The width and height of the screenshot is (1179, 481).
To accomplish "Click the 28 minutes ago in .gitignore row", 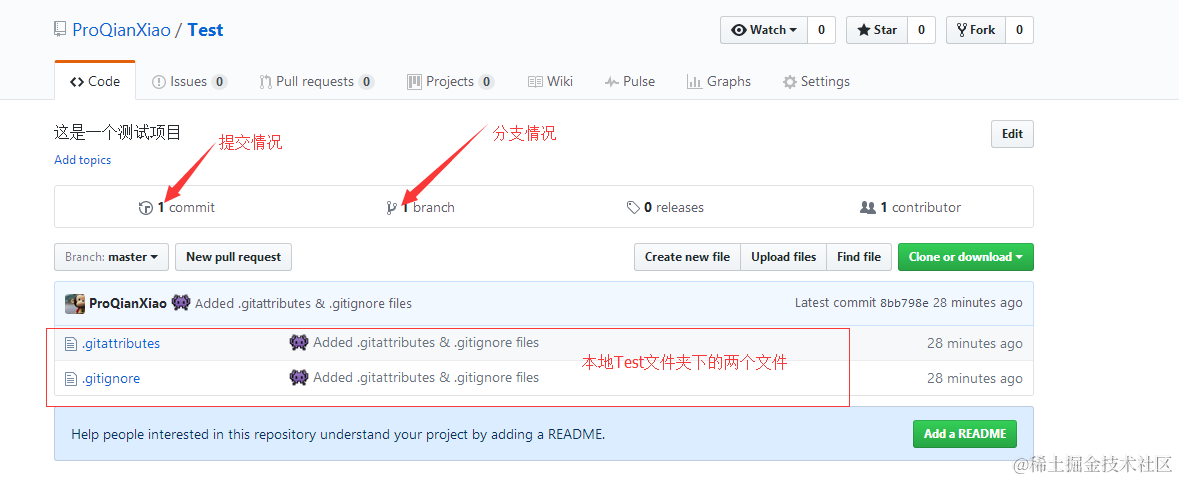I will click(x=974, y=378).
